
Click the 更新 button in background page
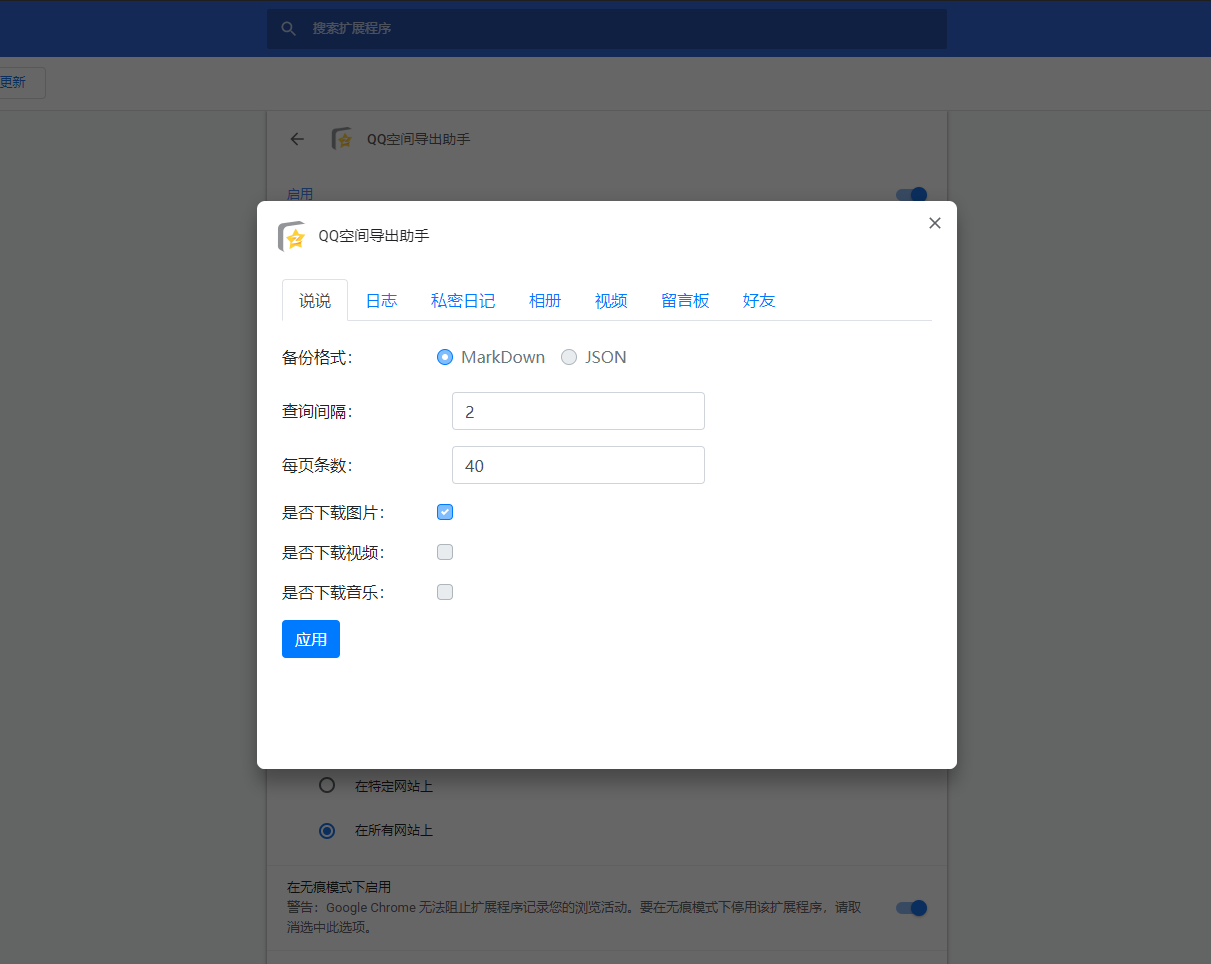[14, 82]
